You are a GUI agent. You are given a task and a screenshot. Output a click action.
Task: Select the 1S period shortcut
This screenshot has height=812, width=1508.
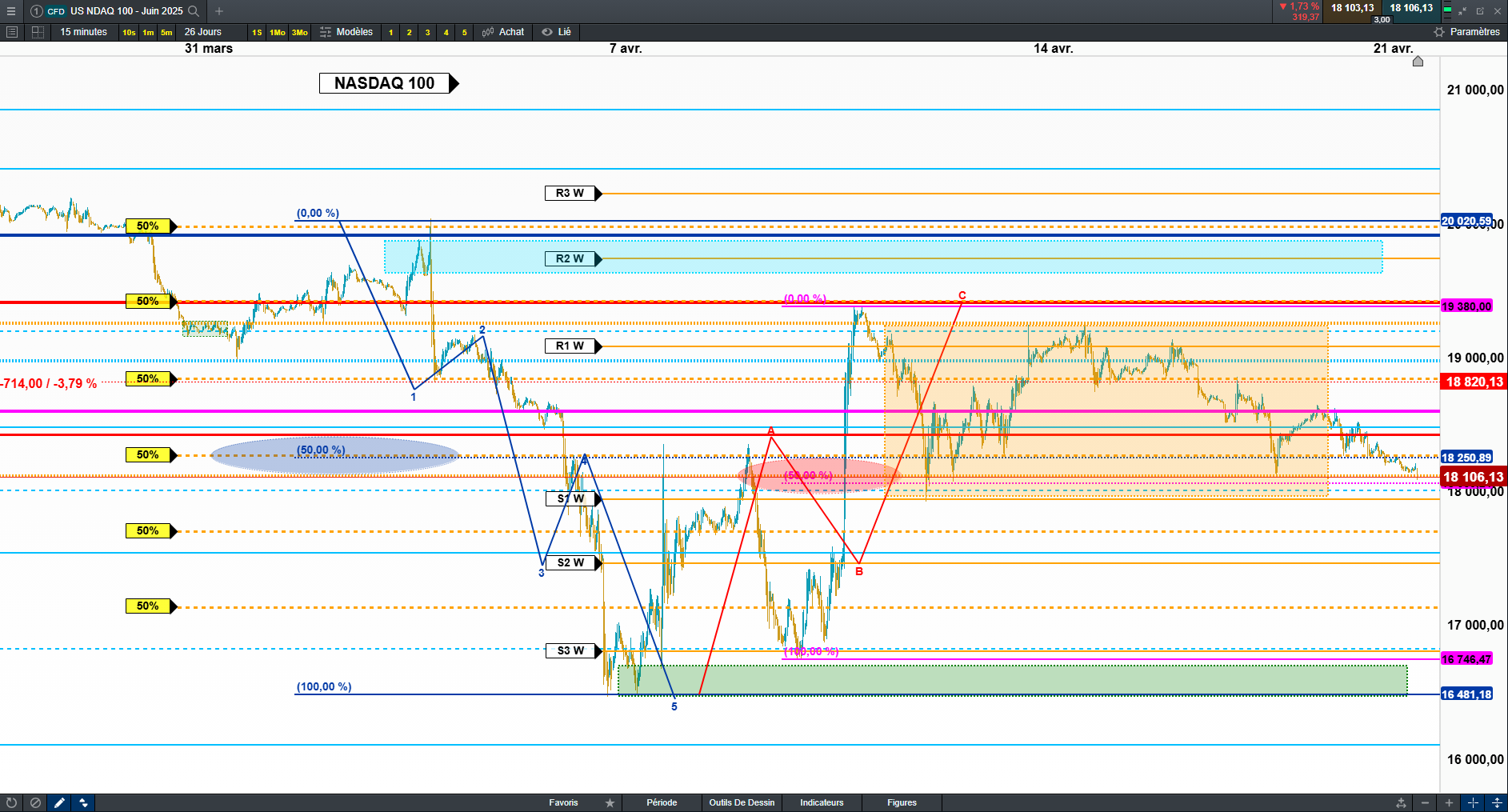(257, 33)
